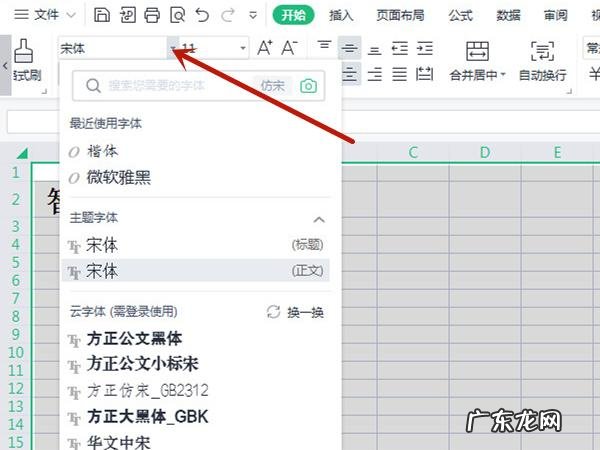
Task: Select 方正大黑体_GBK cloud font
Action: (195, 416)
